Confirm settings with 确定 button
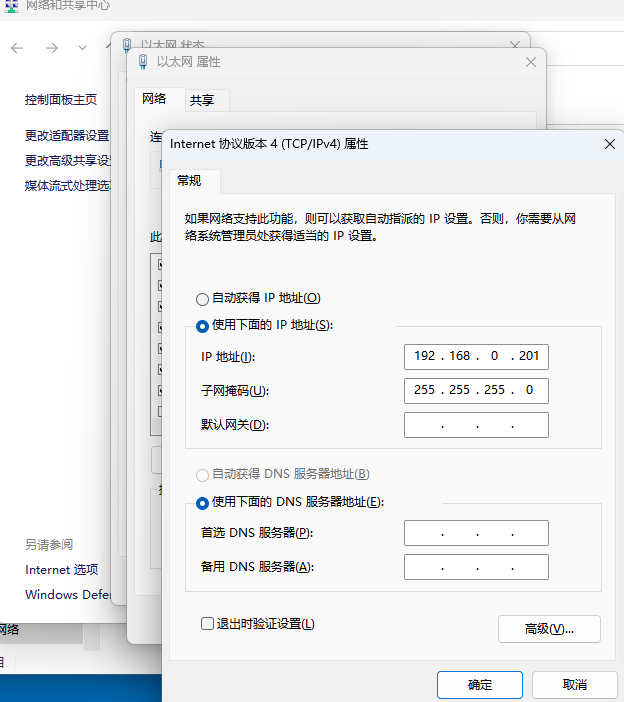 click(479, 685)
